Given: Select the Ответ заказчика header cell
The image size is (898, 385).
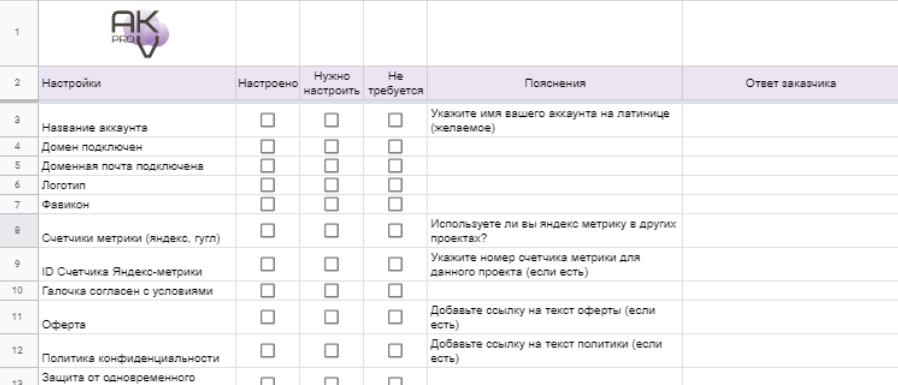Looking at the screenshot, I should tap(790, 83).
